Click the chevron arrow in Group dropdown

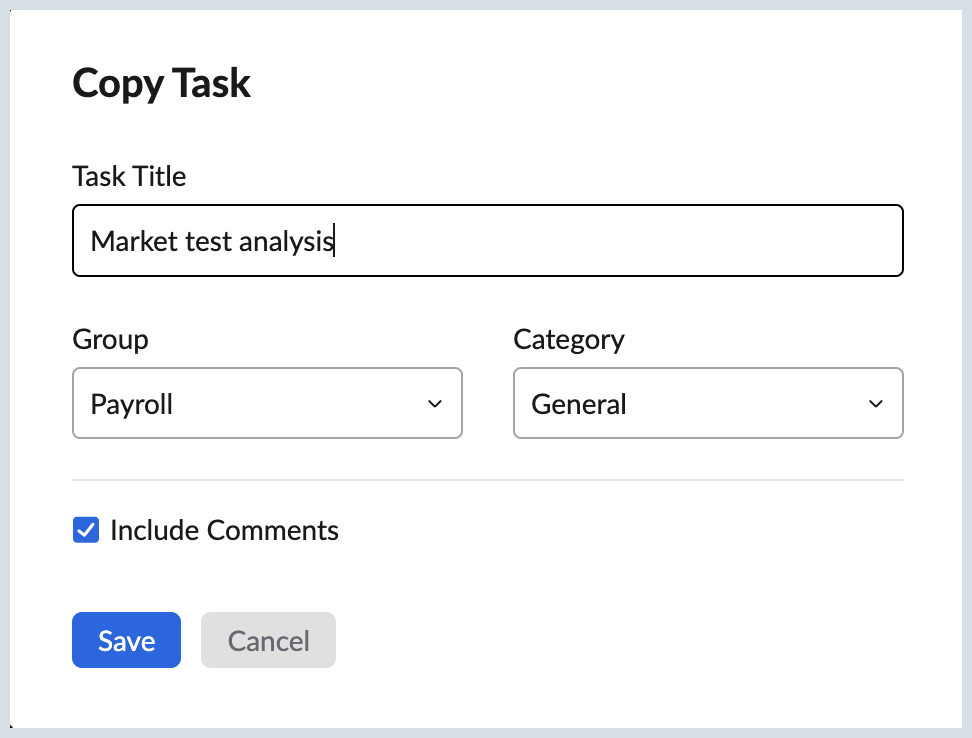coord(435,404)
